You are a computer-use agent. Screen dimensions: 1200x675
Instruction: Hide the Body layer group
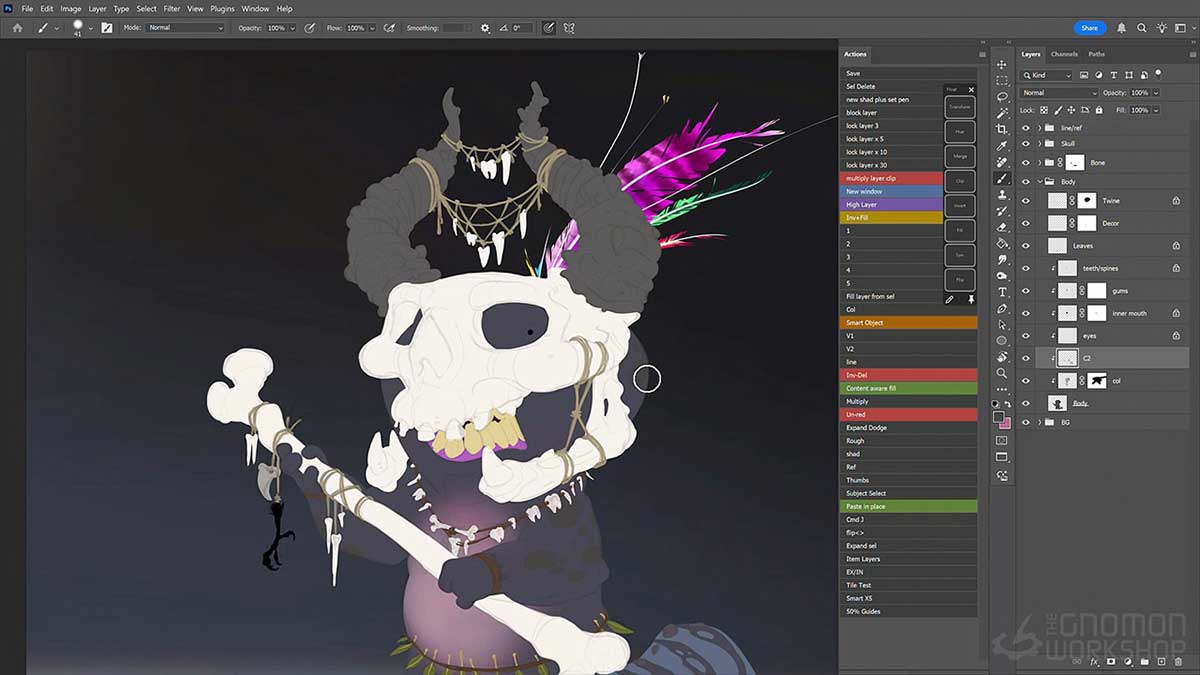pyautogui.click(x=1024, y=181)
